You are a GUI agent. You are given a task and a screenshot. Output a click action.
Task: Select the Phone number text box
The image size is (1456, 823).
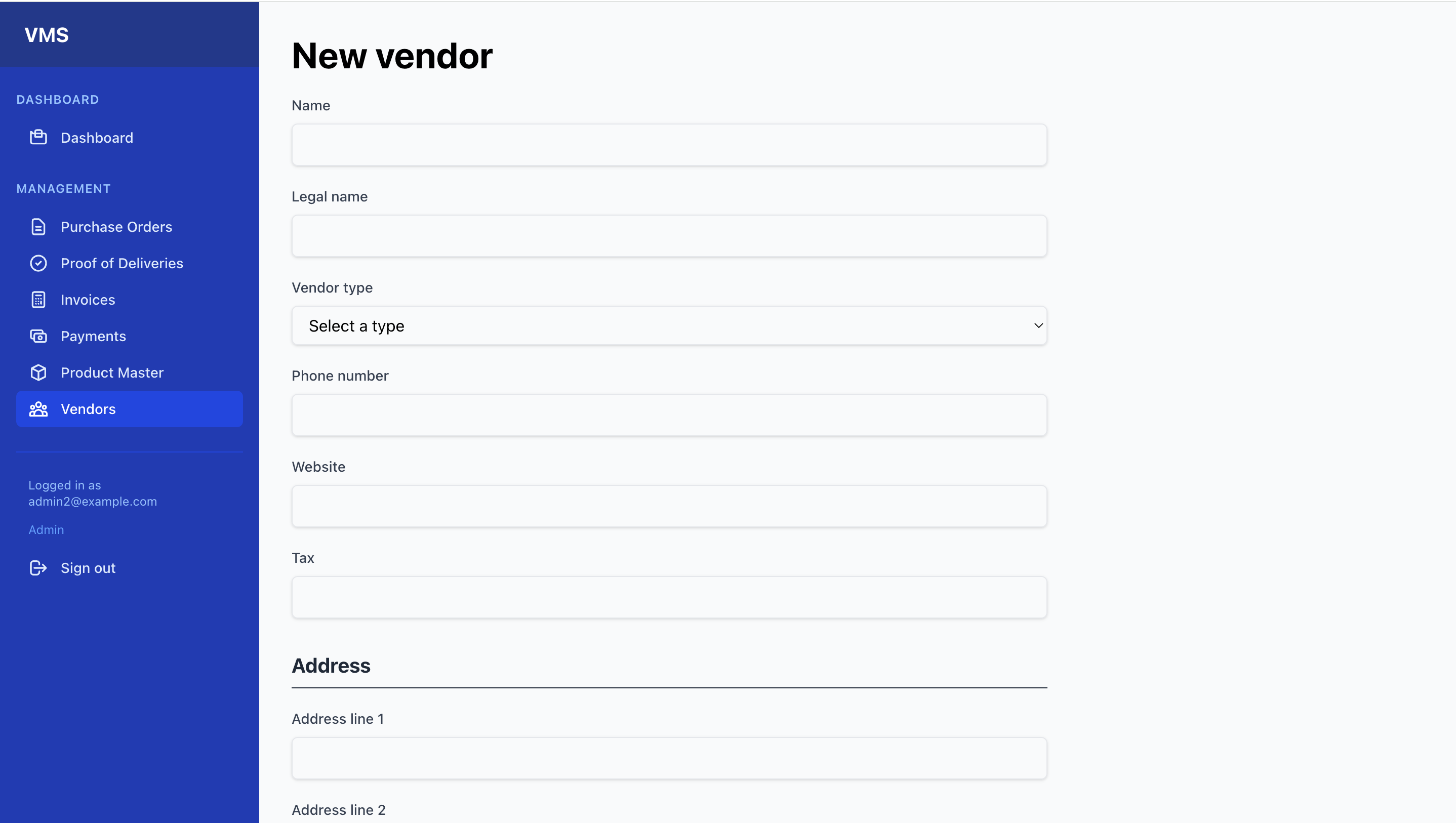point(669,415)
